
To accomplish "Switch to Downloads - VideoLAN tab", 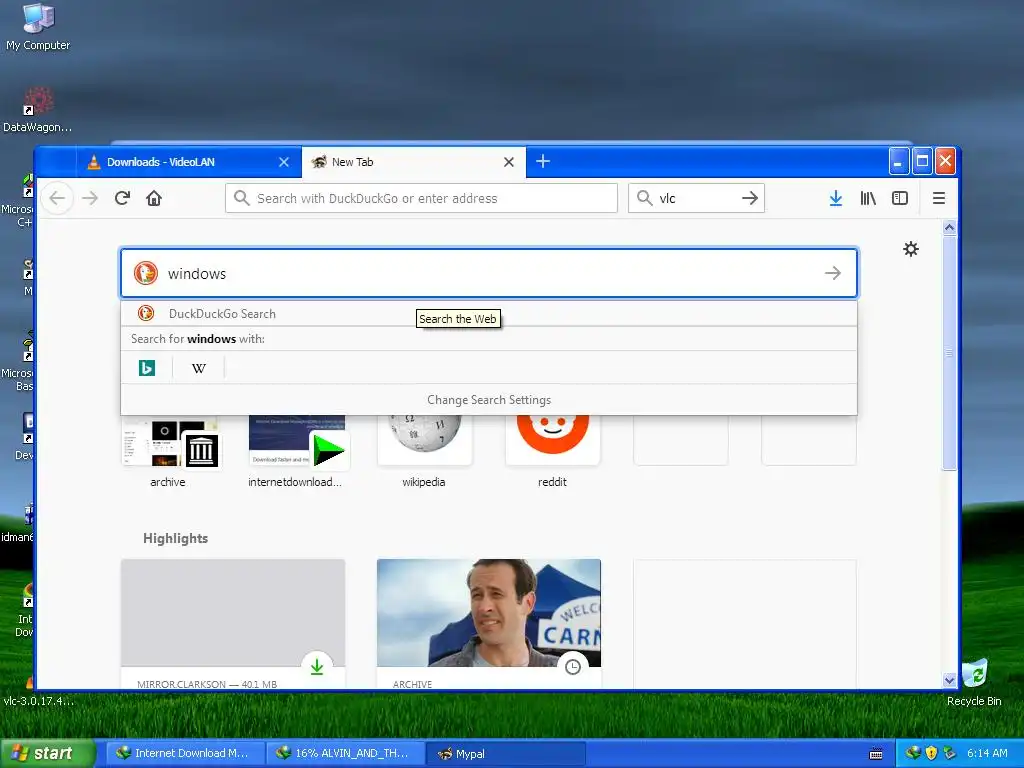I will (189, 162).
